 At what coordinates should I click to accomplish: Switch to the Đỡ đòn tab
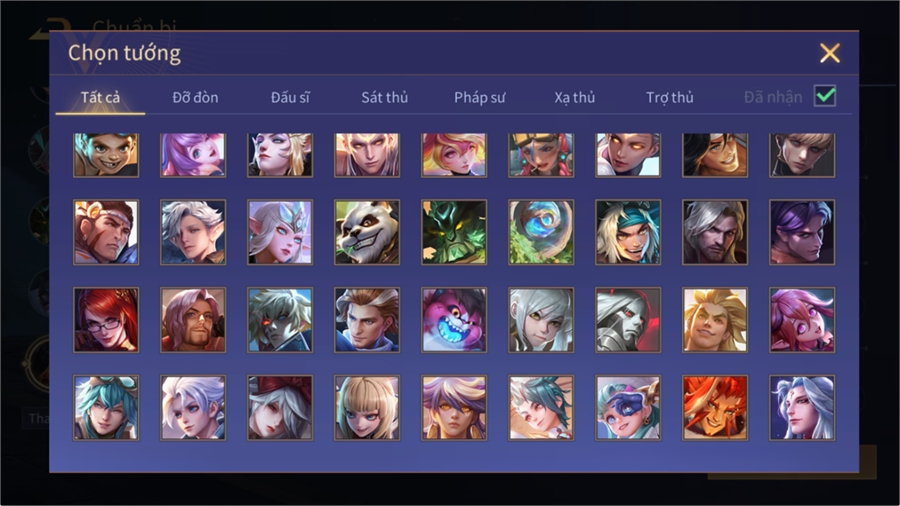click(x=195, y=98)
